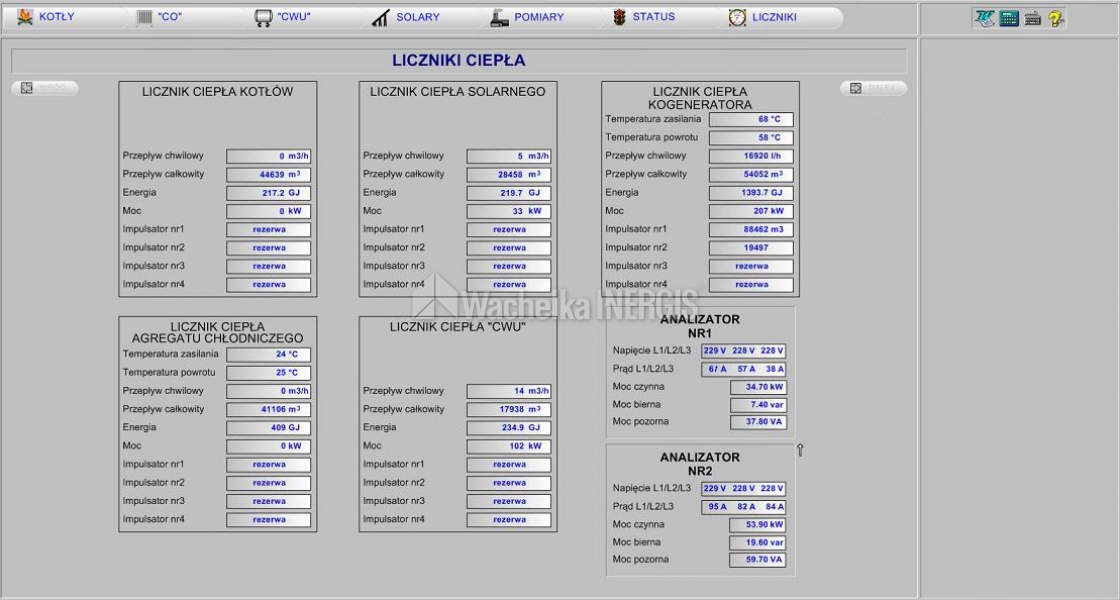Open the KOTŁY boilers screen
1120x600 pixels.
[46, 17]
